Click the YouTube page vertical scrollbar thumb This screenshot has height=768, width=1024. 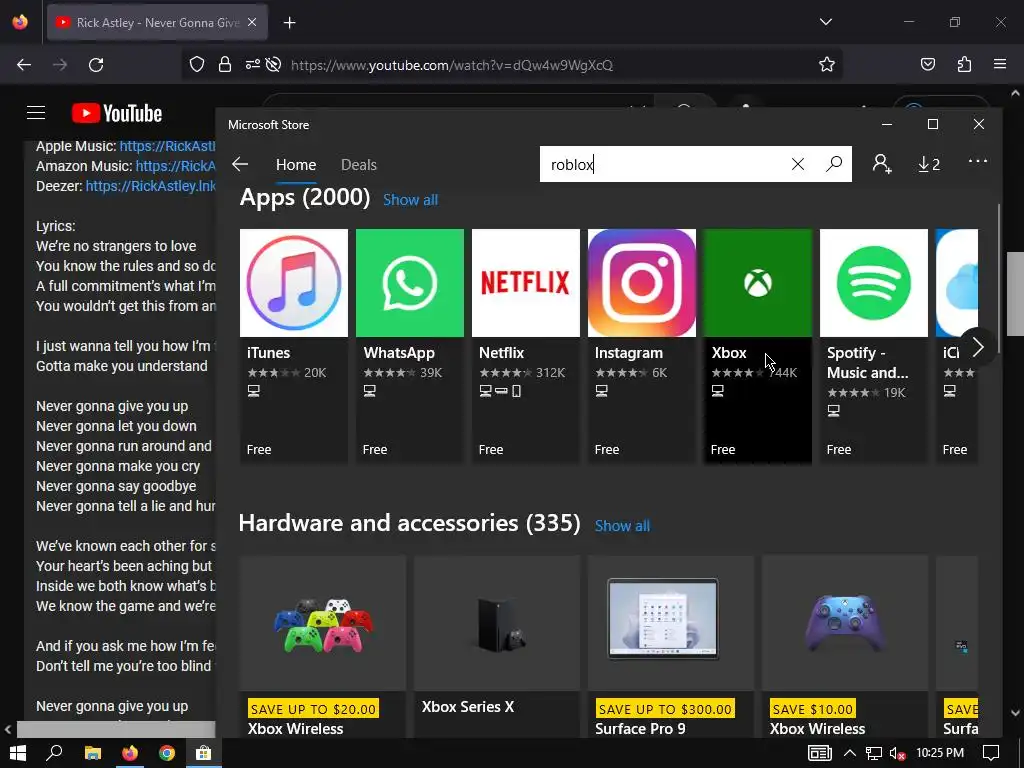(x=1015, y=293)
